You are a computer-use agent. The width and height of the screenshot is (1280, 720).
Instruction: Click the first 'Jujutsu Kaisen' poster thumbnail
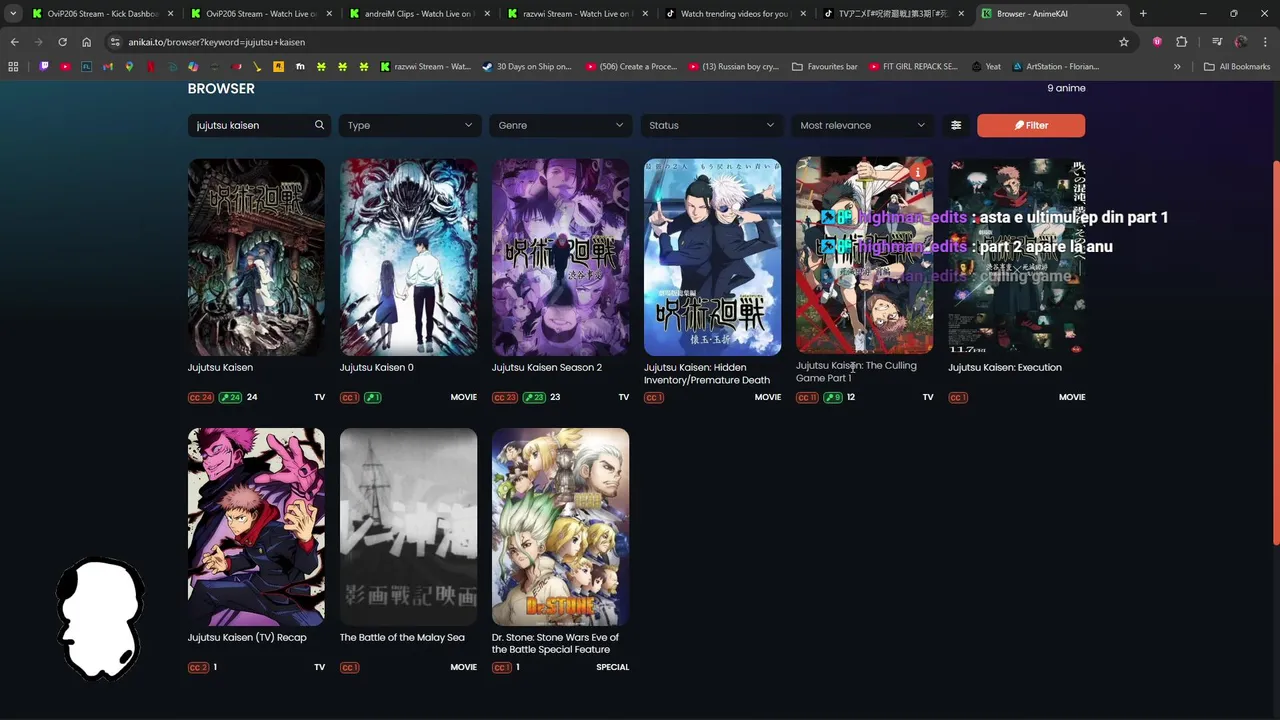click(x=256, y=257)
